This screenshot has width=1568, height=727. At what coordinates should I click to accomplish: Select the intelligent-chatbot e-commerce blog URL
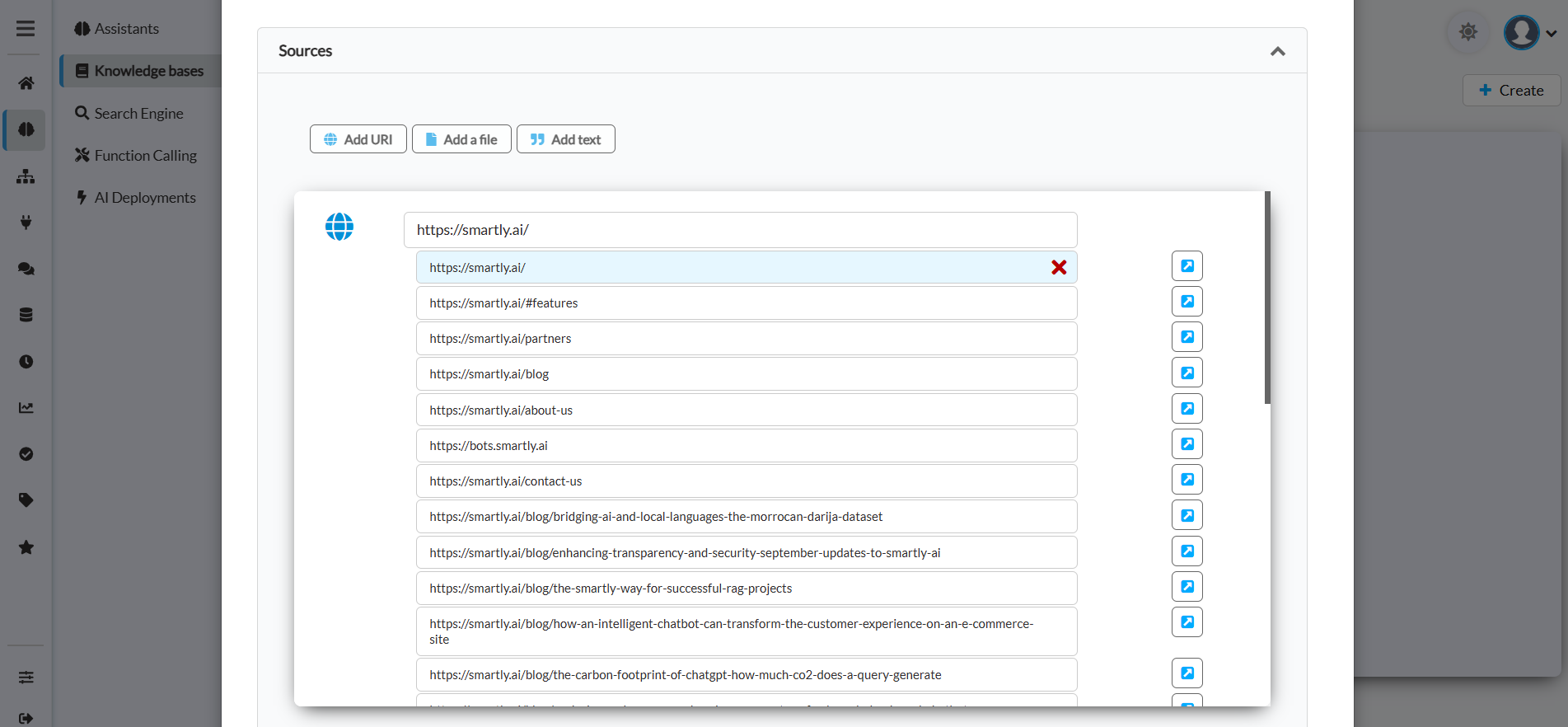coord(747,631)
